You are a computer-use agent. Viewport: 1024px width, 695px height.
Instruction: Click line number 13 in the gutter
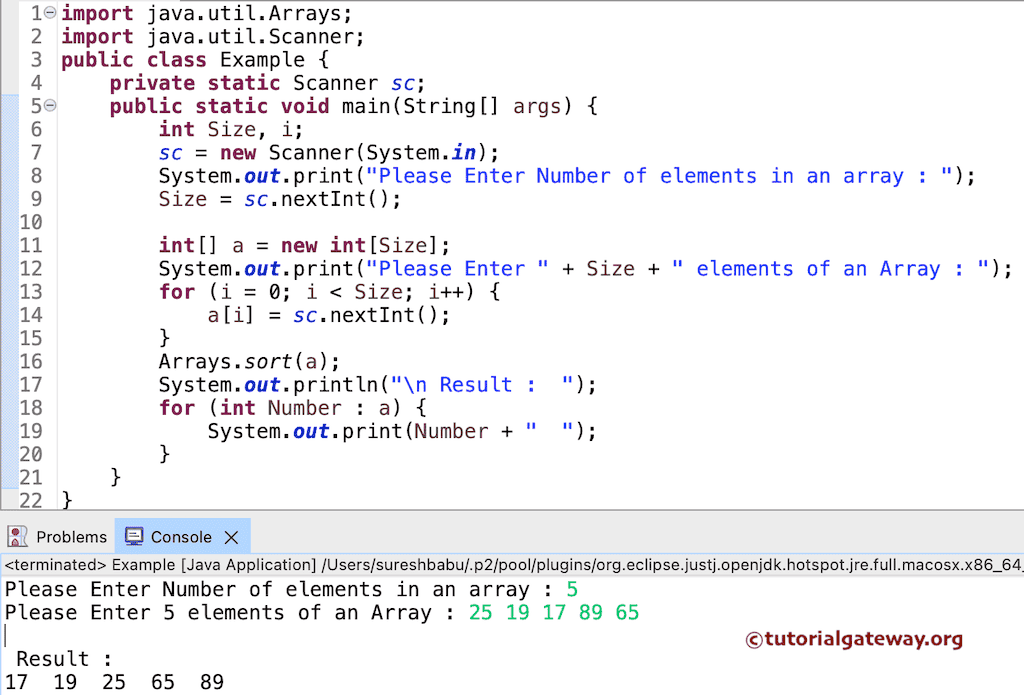pos(31,291)
